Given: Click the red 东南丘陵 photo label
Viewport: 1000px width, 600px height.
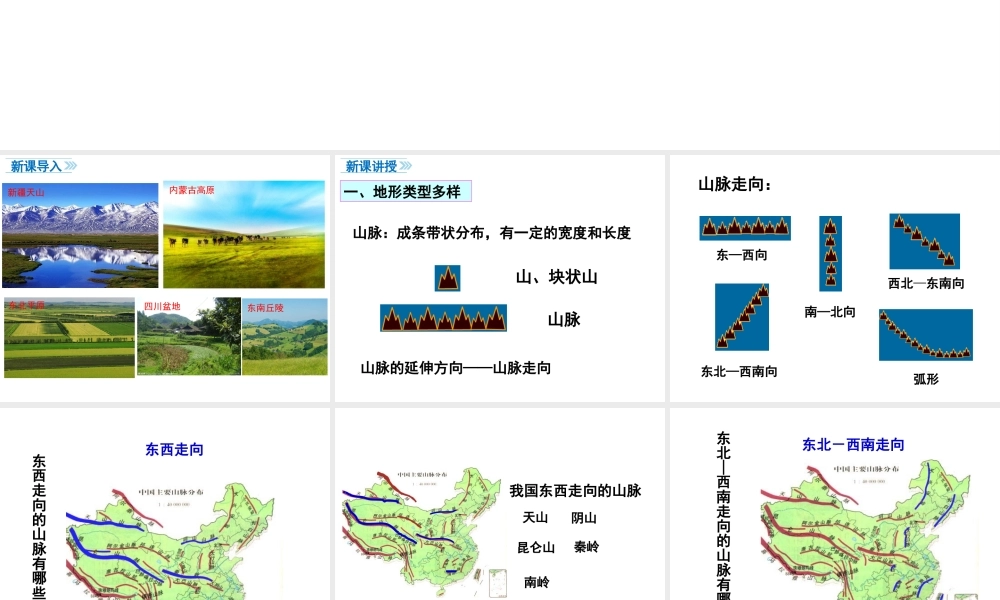Looking at the screenshot, I should click(265, 308).
